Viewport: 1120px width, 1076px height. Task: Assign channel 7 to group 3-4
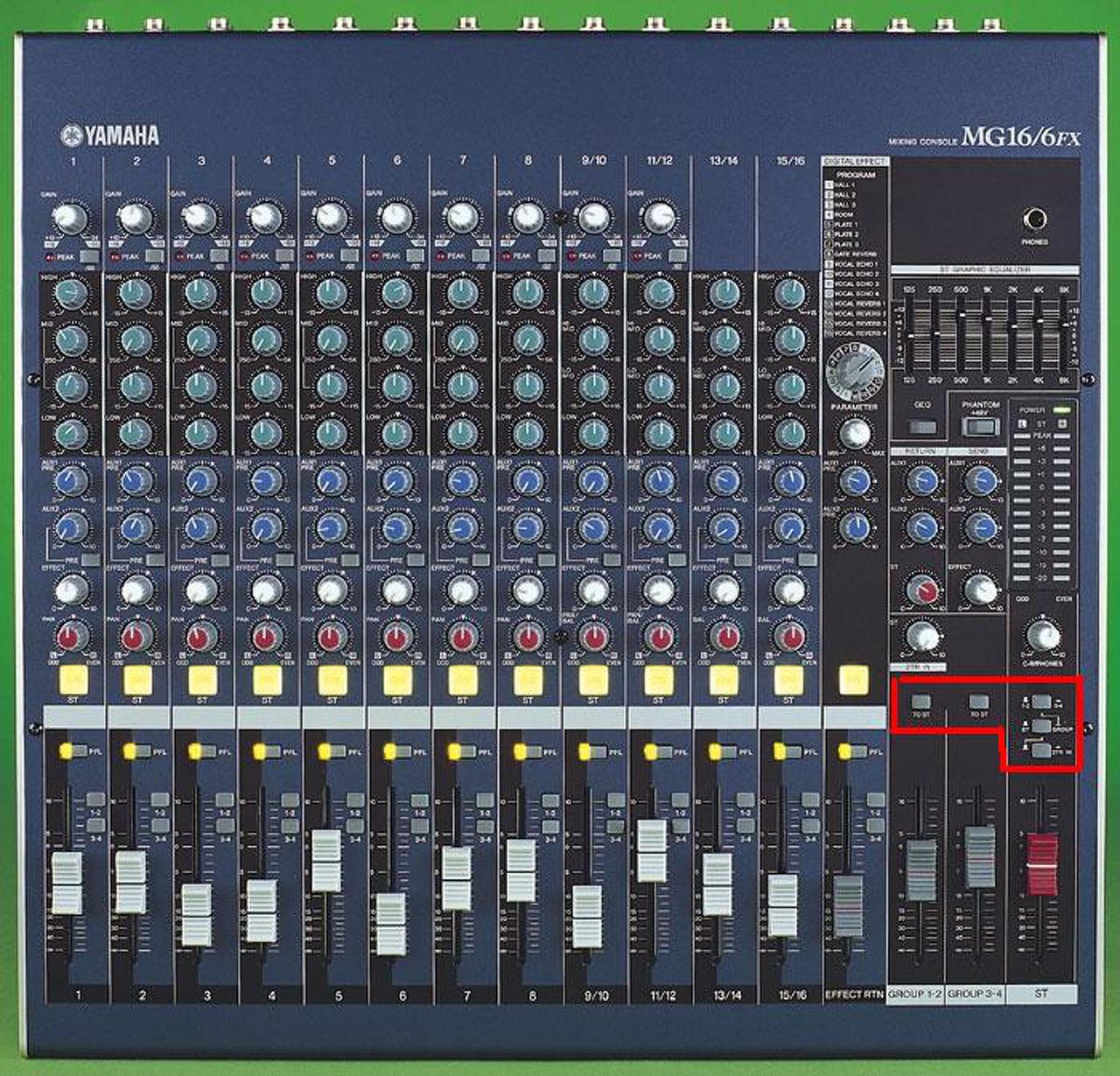tap(486, 824)
